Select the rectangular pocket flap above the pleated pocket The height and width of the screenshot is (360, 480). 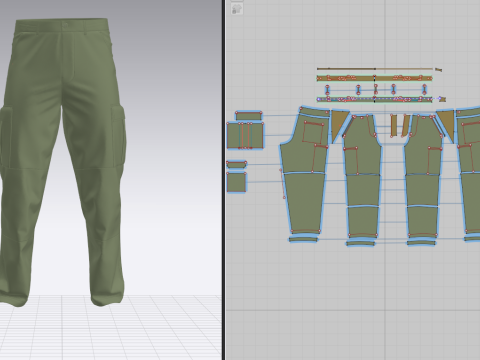[x=249, y=116]
